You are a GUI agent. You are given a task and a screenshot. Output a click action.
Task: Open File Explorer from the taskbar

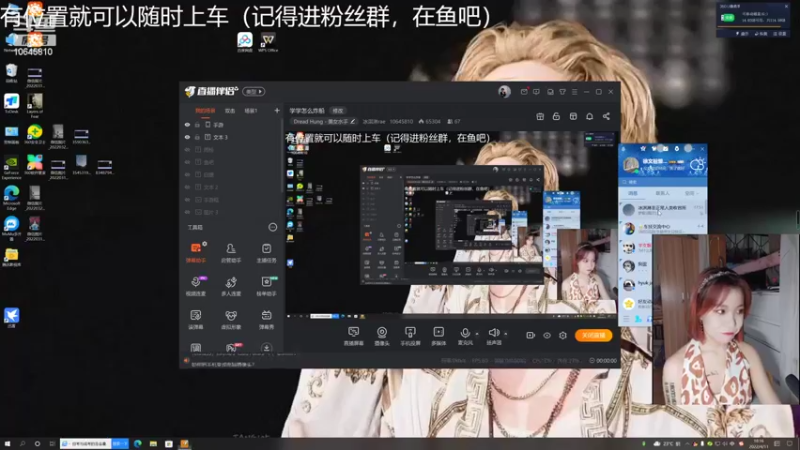click(x=153, y=444)
